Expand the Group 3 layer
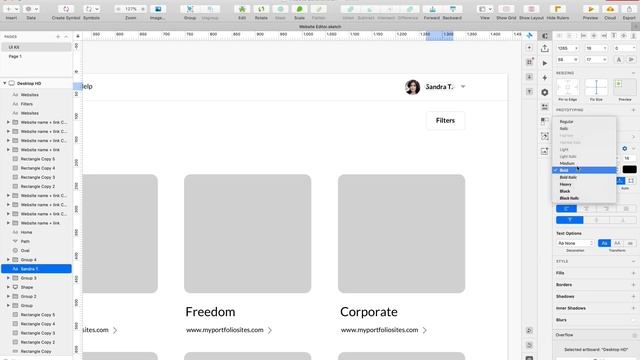The image size is (640, 360). [8, 278]
